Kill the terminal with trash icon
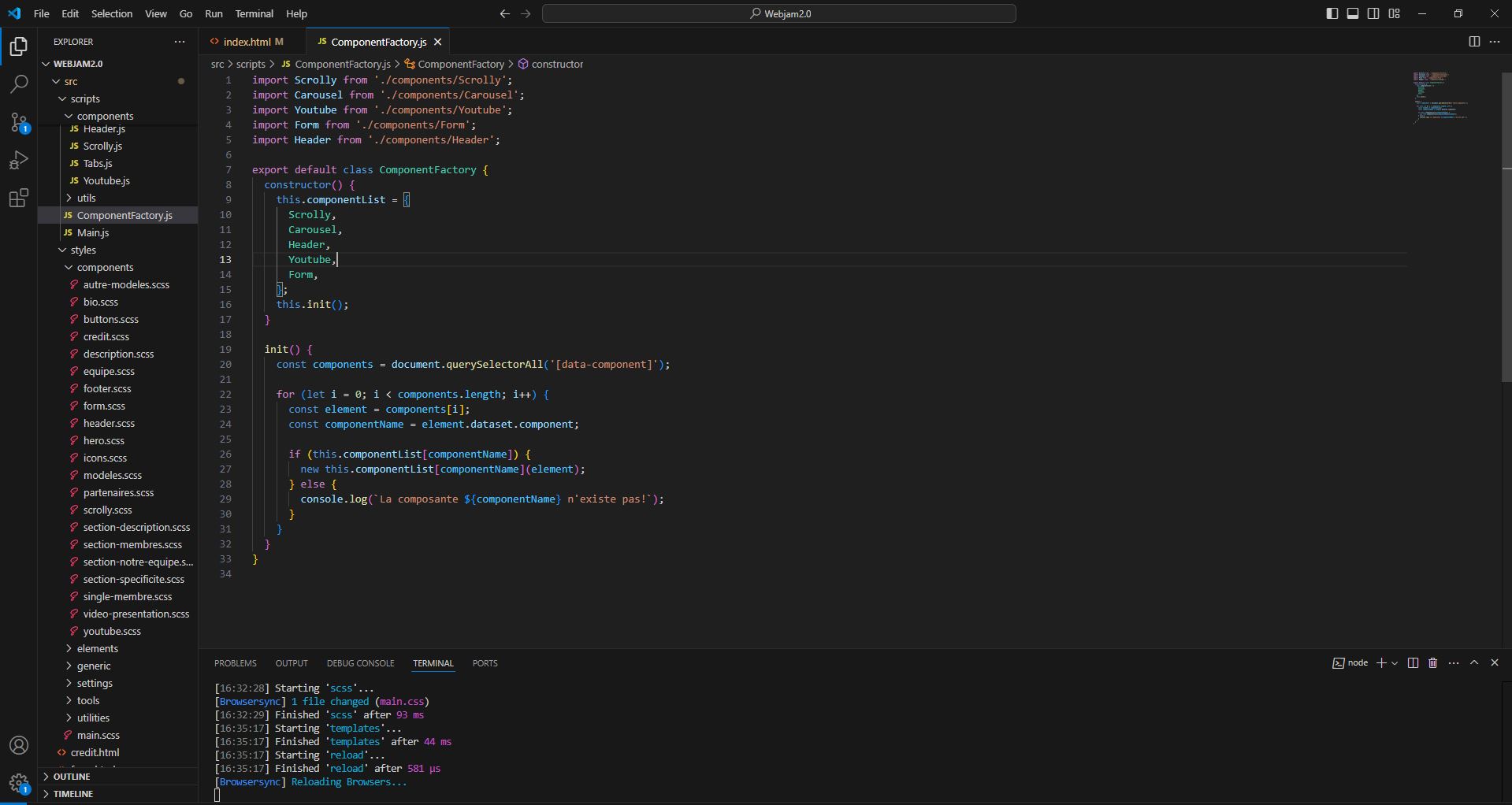This screenshot has height=805, width=1512. tap(1433, 663)
